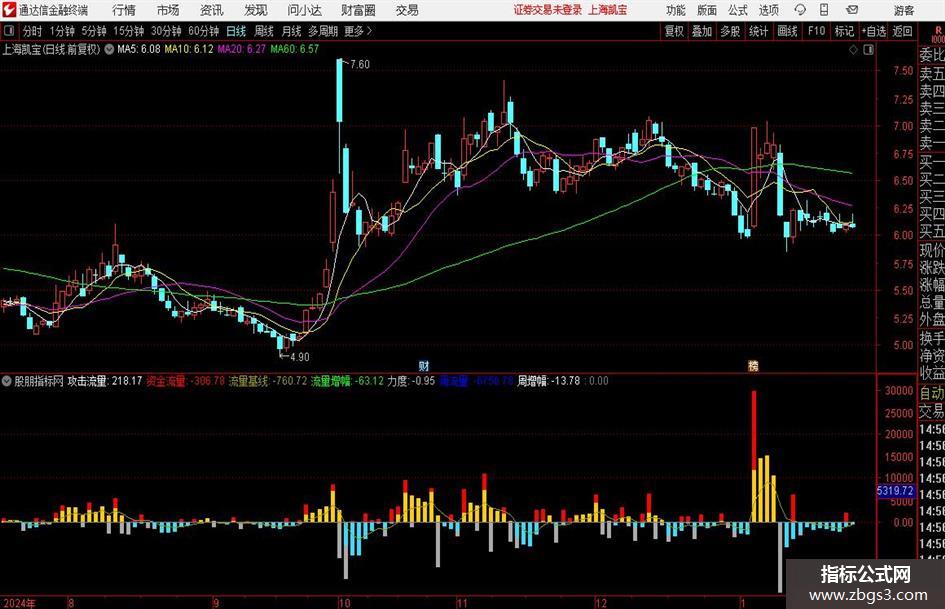The width and height of the screenshot is (945, 609).
Task: Switch to 5分钟 period tab
Action: click(94, 31)
